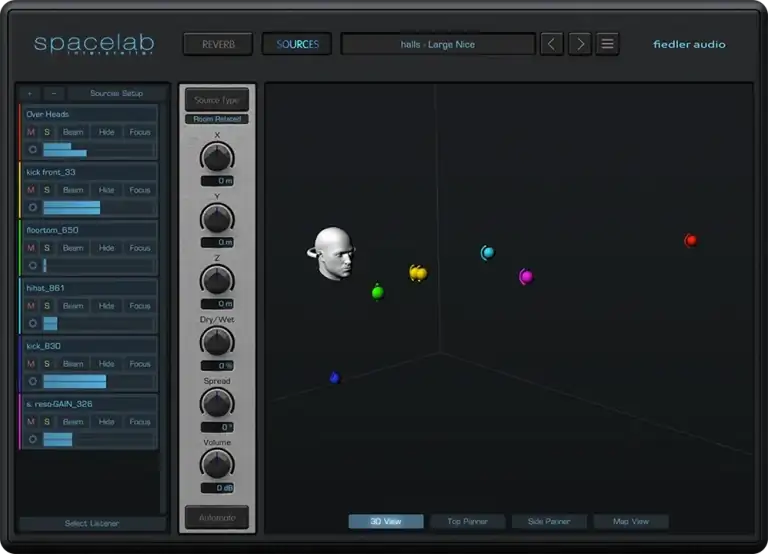
Task: Click the X position knob
Action: (217, 157)
